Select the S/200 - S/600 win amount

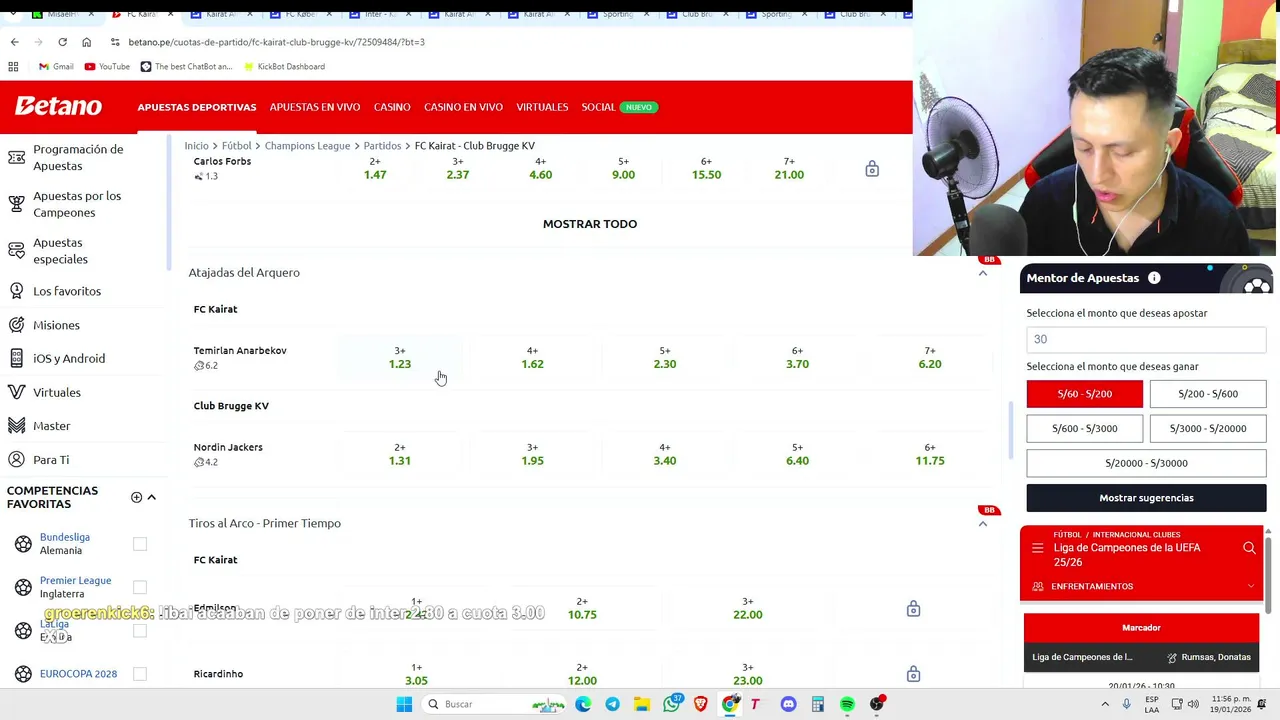[x=1208, y=394]
